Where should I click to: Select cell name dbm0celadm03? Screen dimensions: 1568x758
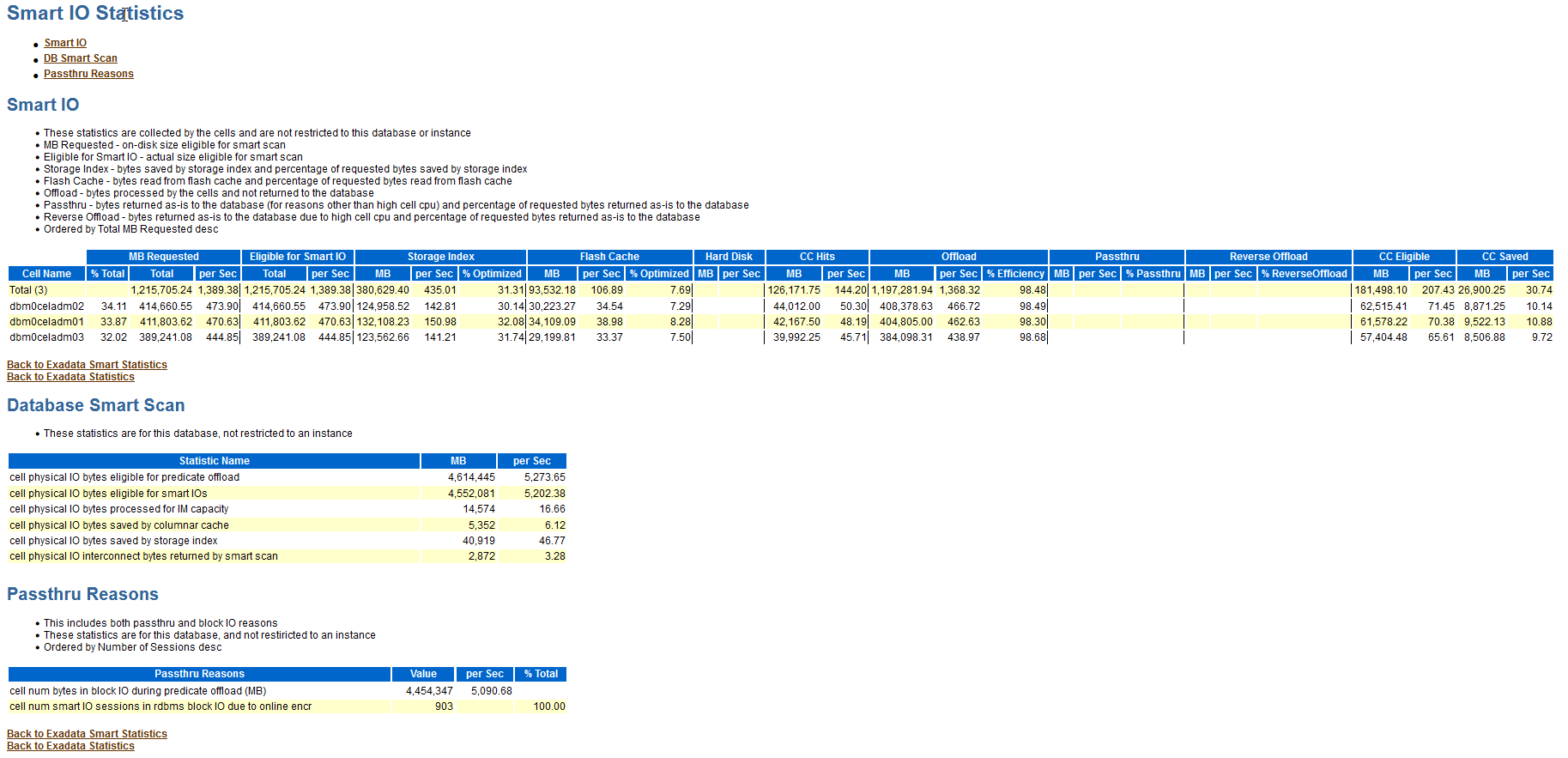[46, 337]
